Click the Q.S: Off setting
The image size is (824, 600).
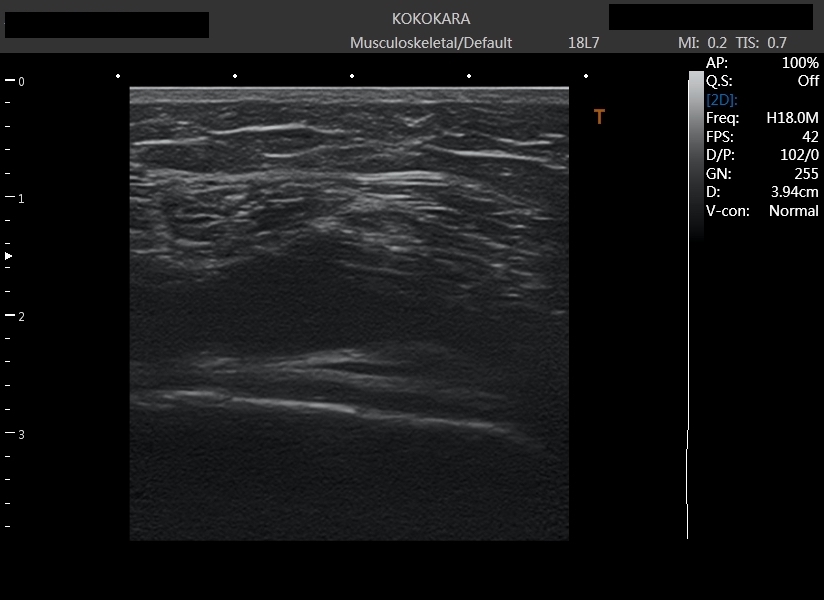point(762,81)
